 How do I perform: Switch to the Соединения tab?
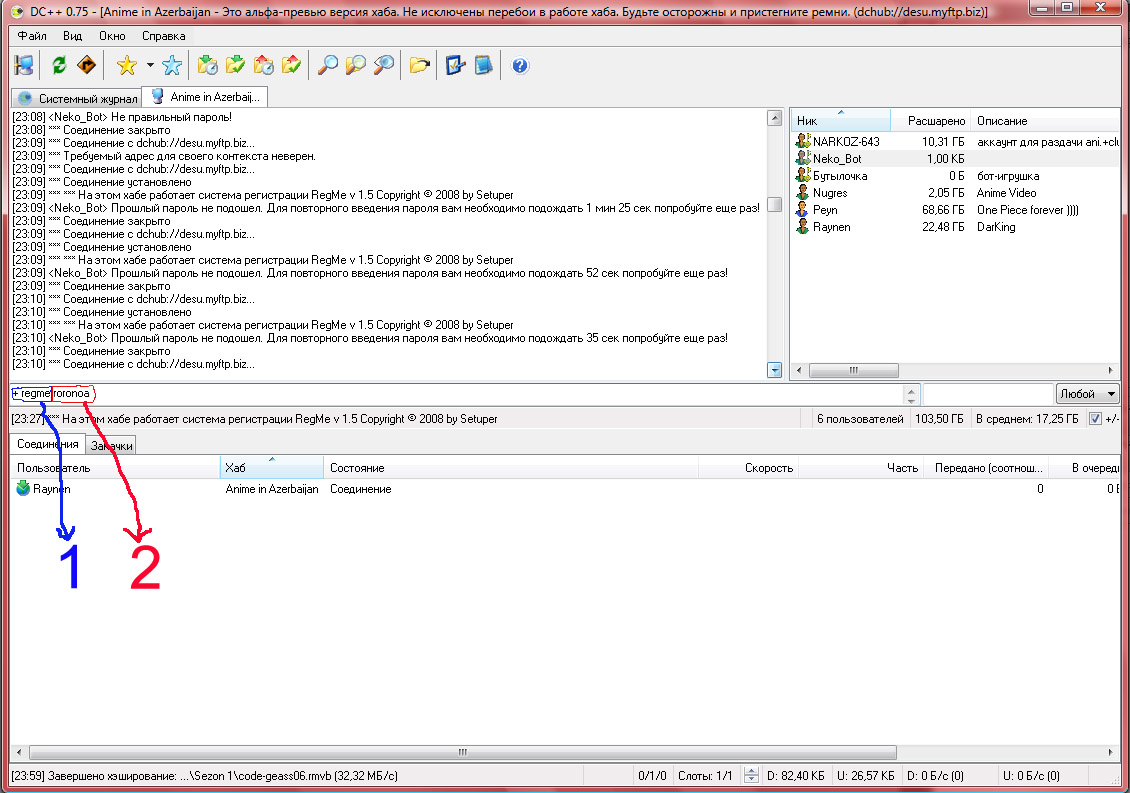48,444
